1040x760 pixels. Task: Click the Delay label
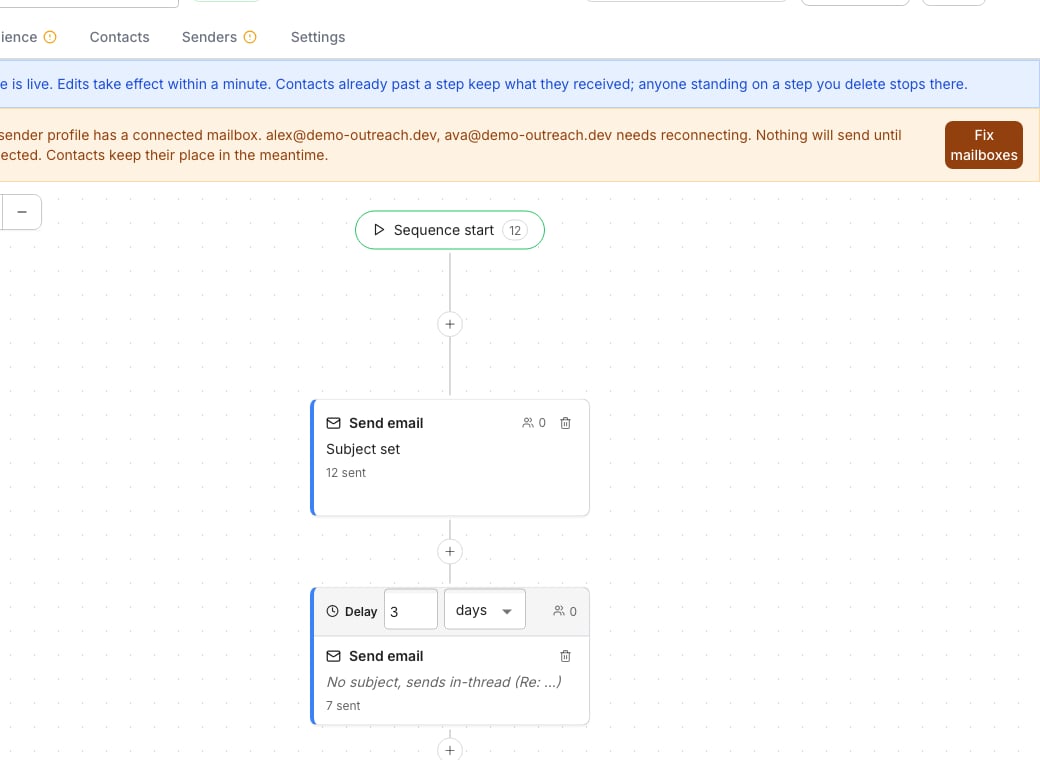click(x=361, y=611)
